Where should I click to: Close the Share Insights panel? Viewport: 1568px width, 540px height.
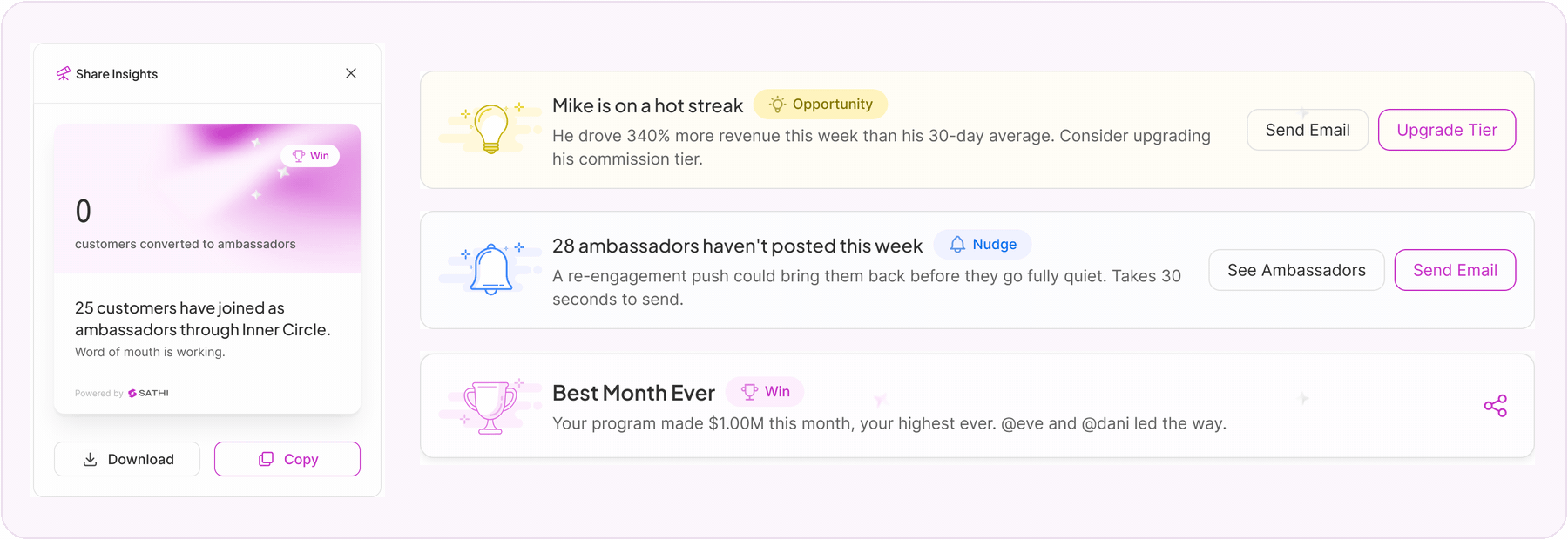pyautogui.click(x=351, y=73)
